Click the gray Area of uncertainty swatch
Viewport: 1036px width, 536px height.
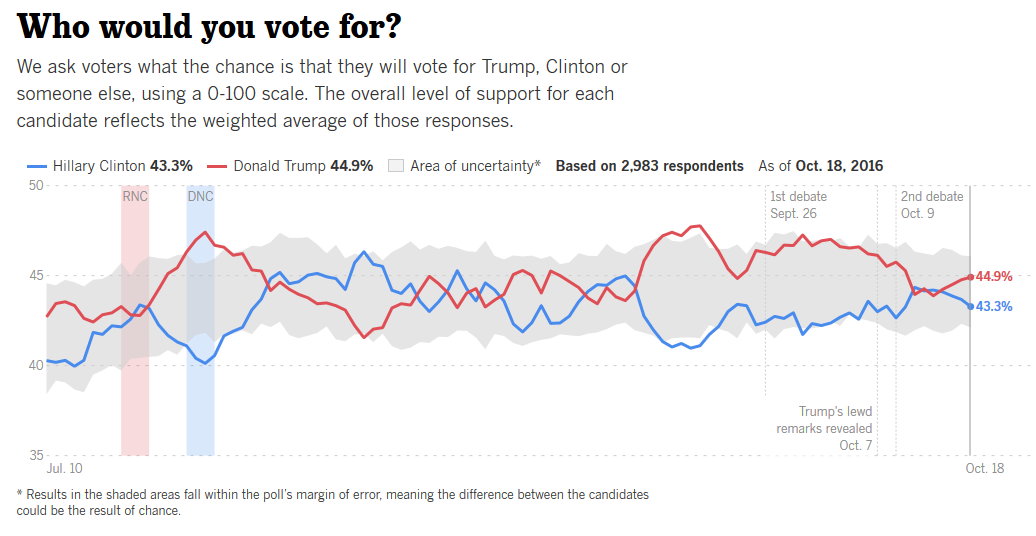pos(395,166)
